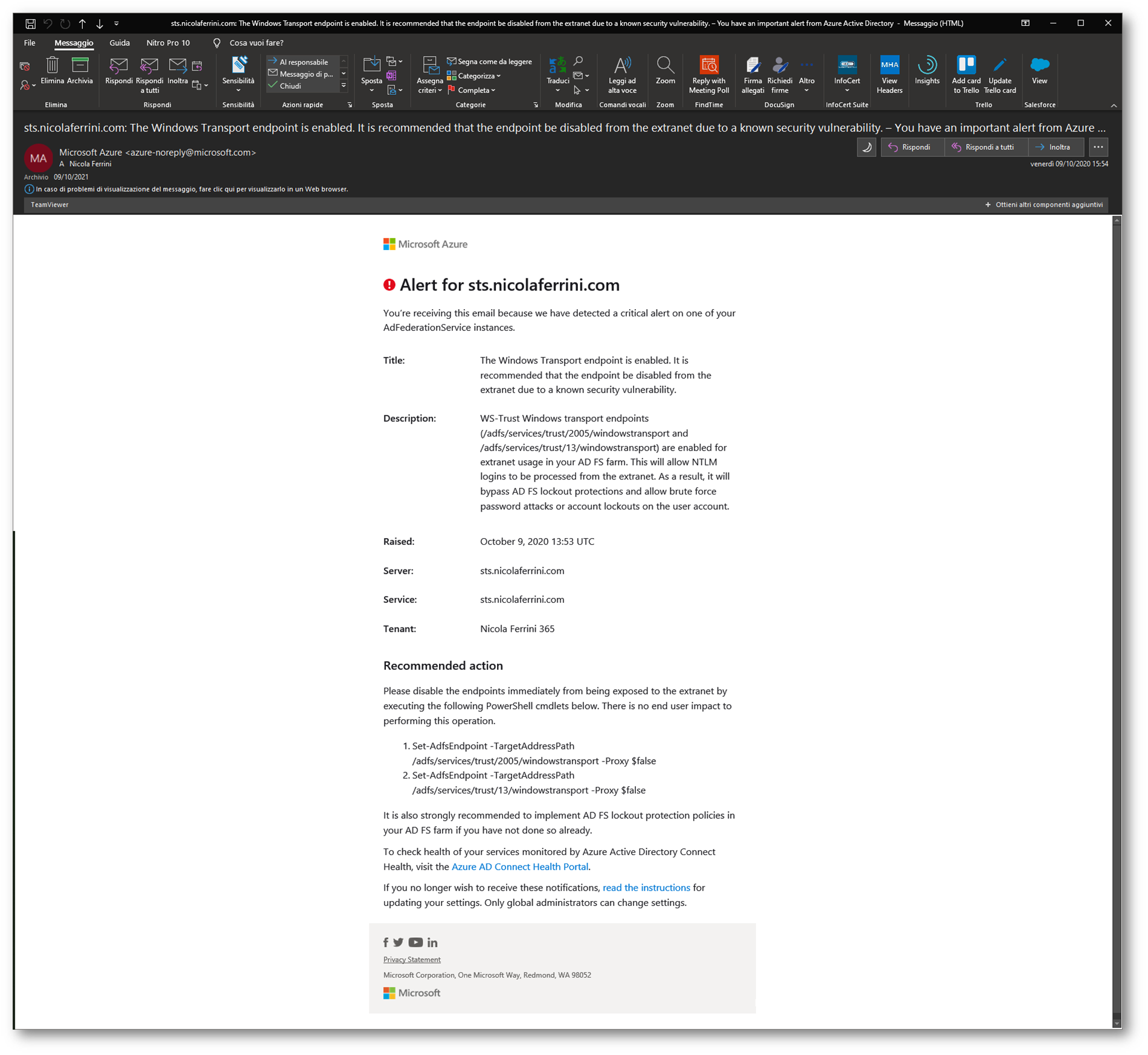Click the Sposta move icon

[x=371, y=65]
